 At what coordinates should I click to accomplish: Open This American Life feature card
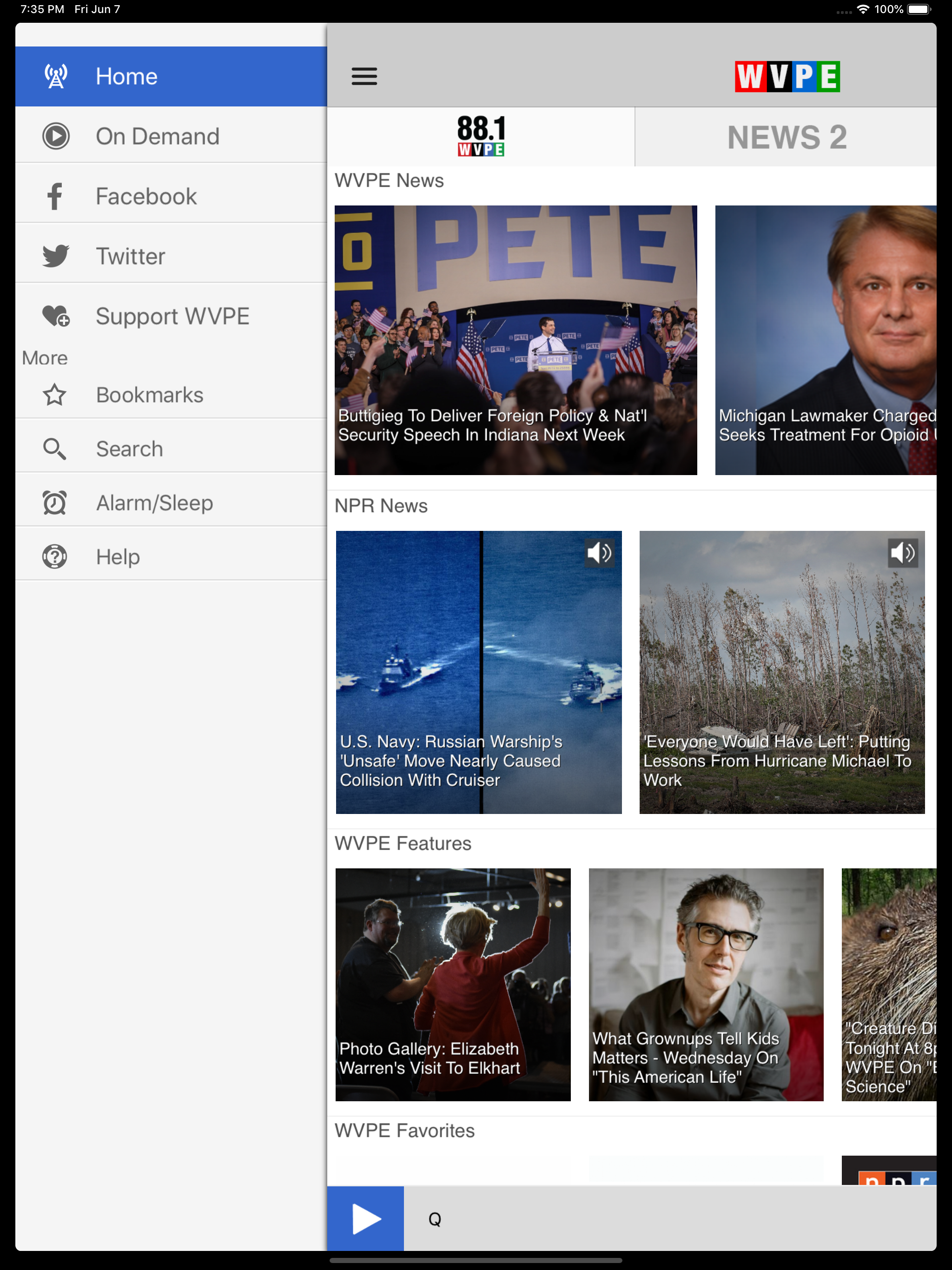(x=706, y=985)
